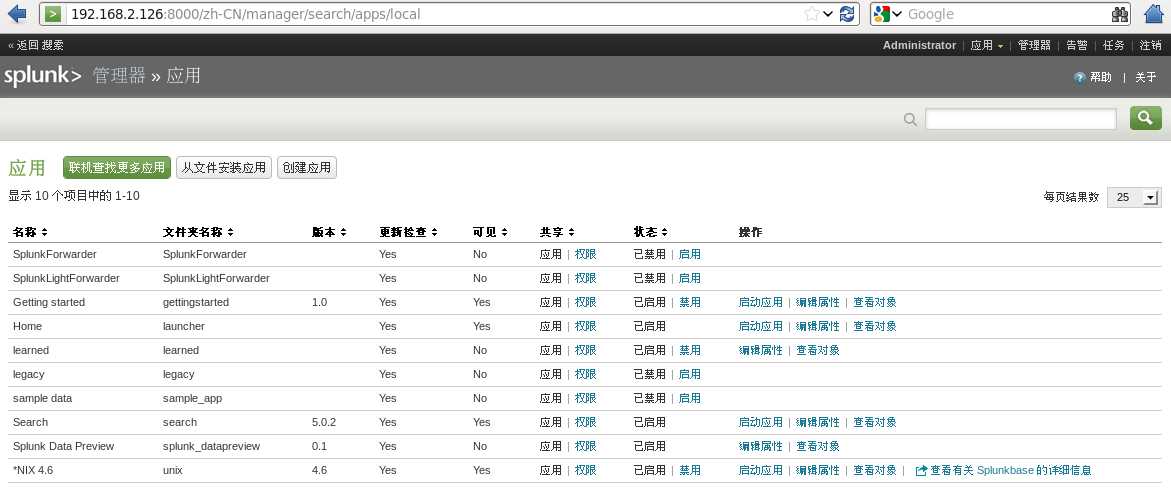Screen dimensions: 1171x499
Task: Disable the Getting started app
Action: (x=689, y=303)
